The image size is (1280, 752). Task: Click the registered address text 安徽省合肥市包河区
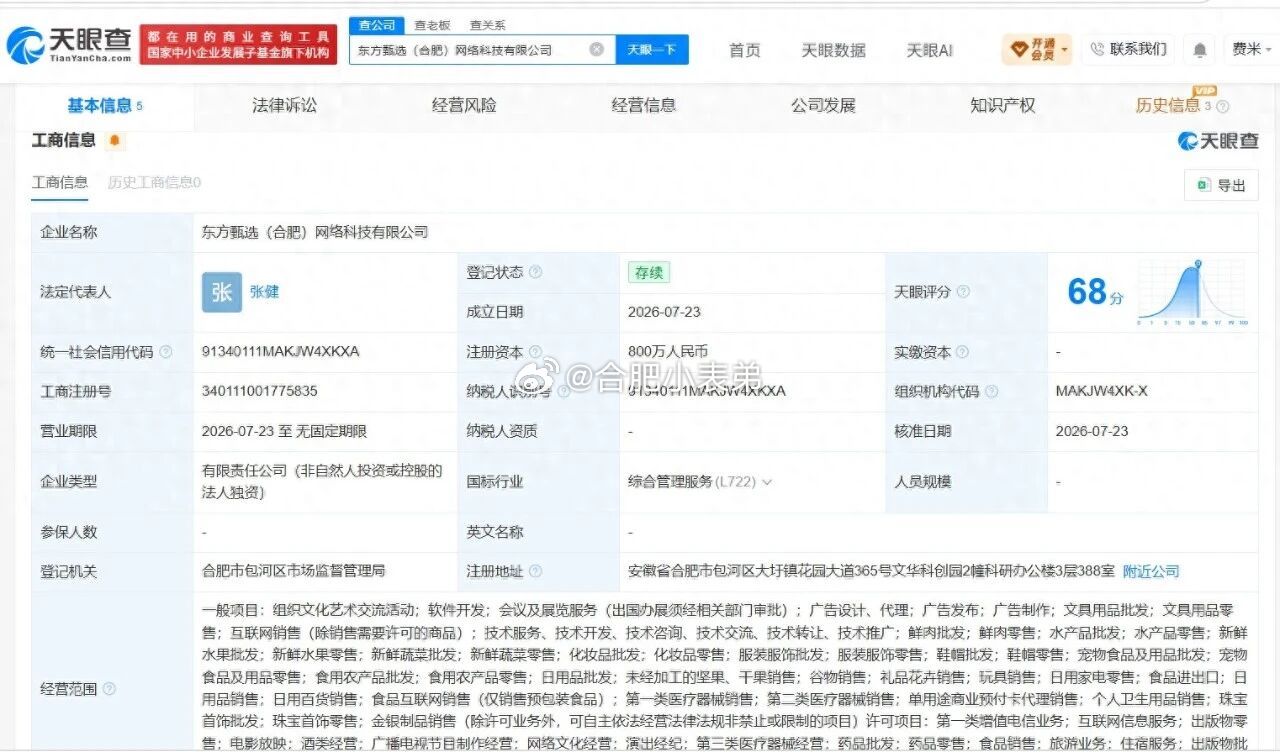[x=871, y=571]
